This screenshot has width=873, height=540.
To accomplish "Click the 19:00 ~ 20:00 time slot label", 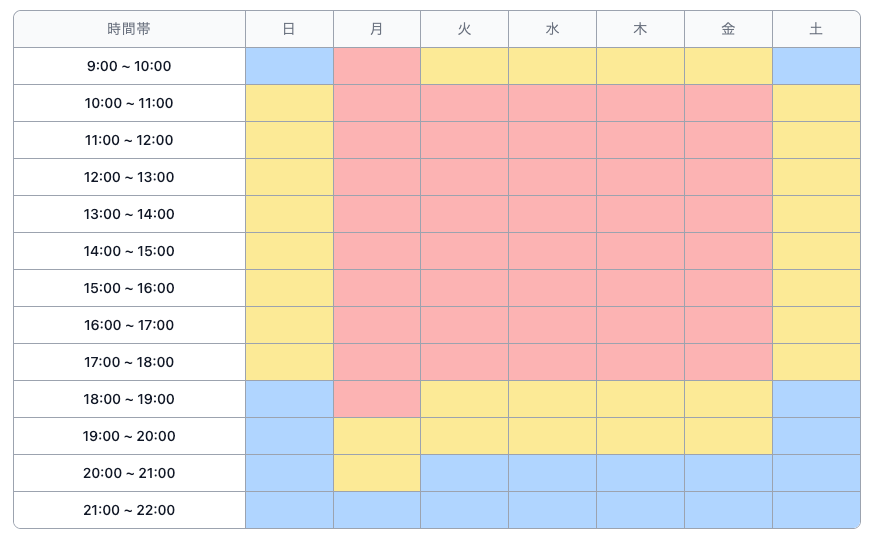I will [129, 436].
